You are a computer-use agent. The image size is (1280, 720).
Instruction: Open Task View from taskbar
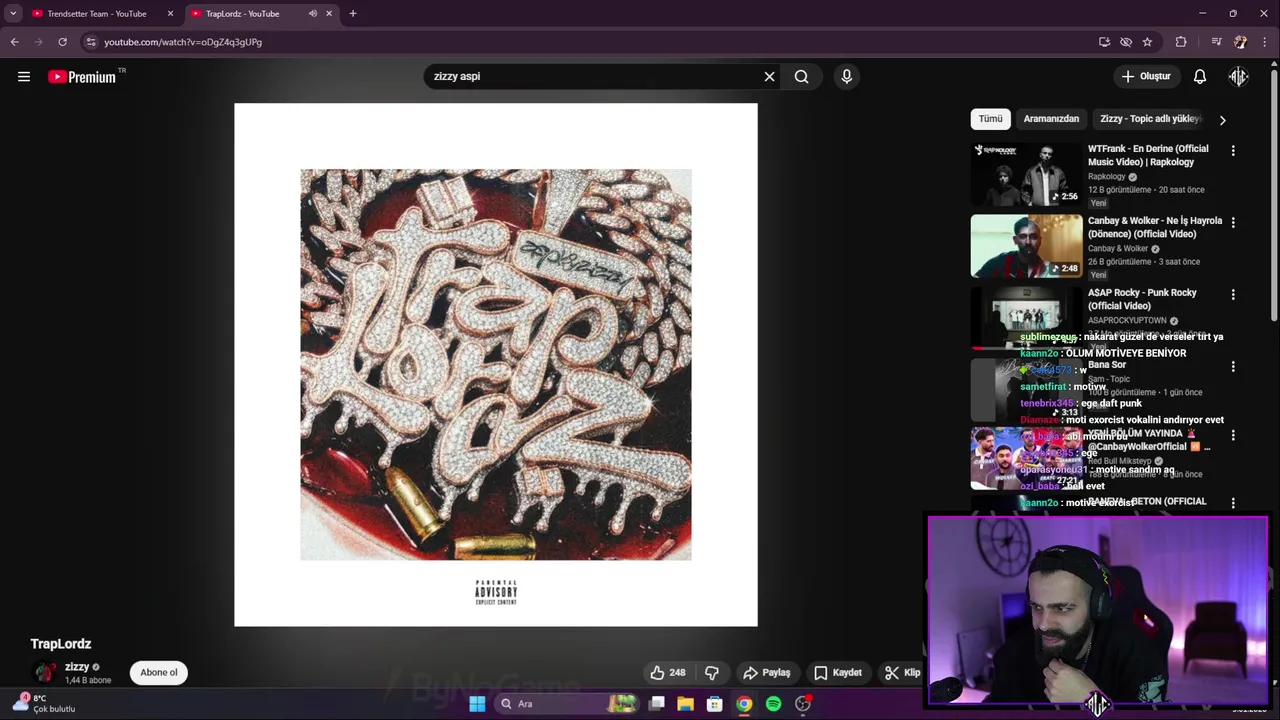point(657,704)
